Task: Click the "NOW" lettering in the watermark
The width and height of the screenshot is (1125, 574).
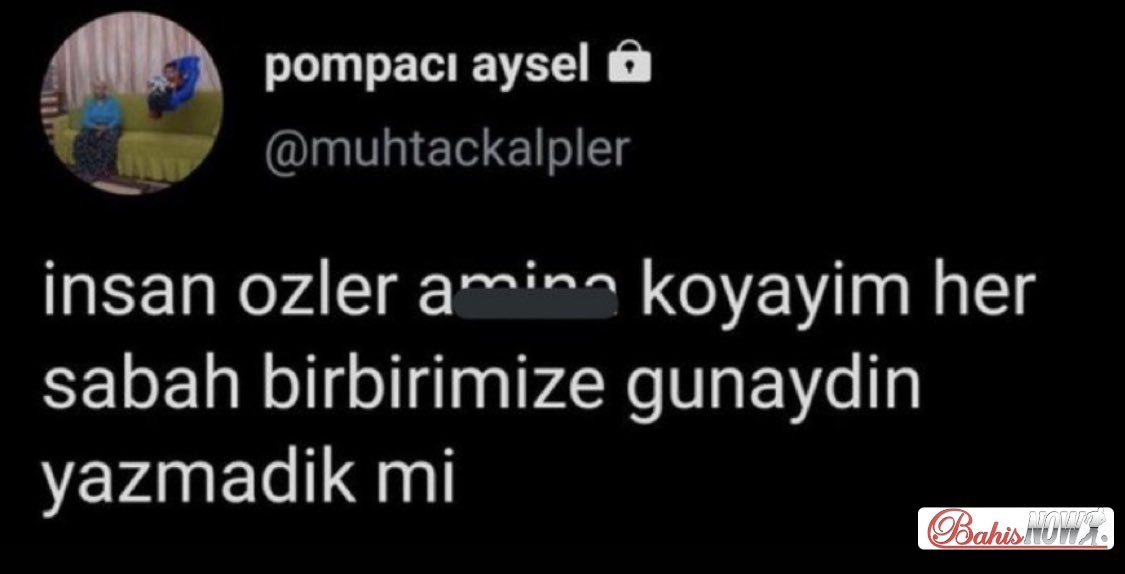Action: pos(1056,525)
